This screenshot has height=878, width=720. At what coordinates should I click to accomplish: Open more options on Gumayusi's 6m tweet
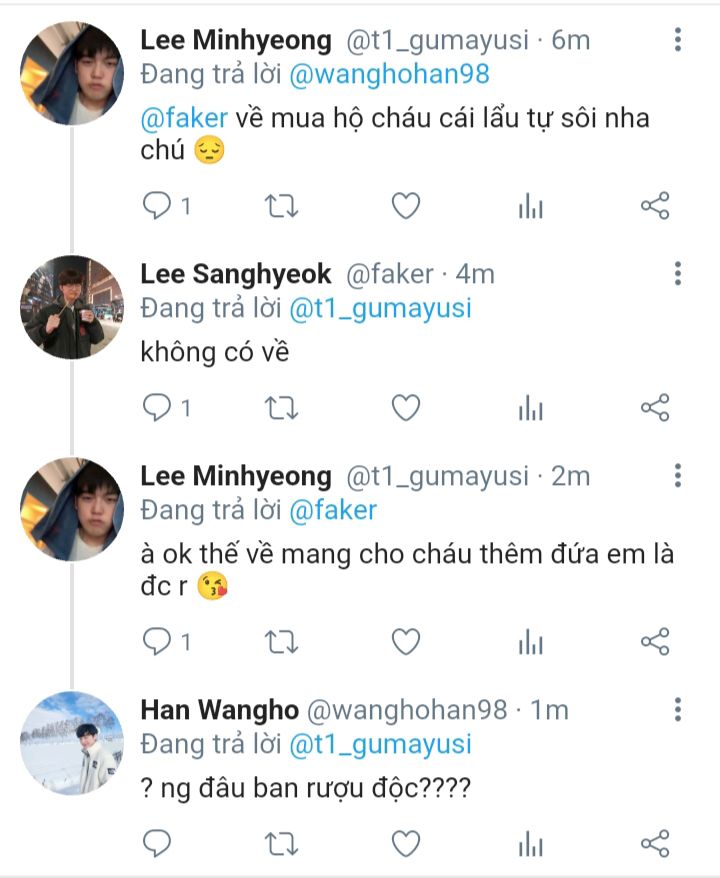click(678, 40)
